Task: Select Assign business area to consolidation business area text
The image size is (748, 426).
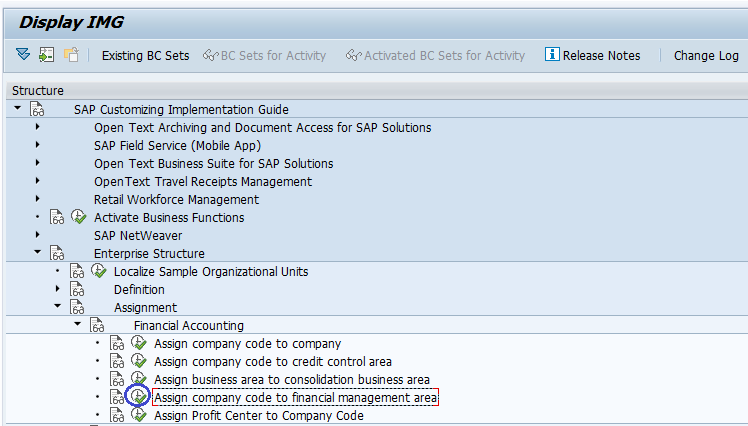Action: pyautogui.click(x=292, y=380)
